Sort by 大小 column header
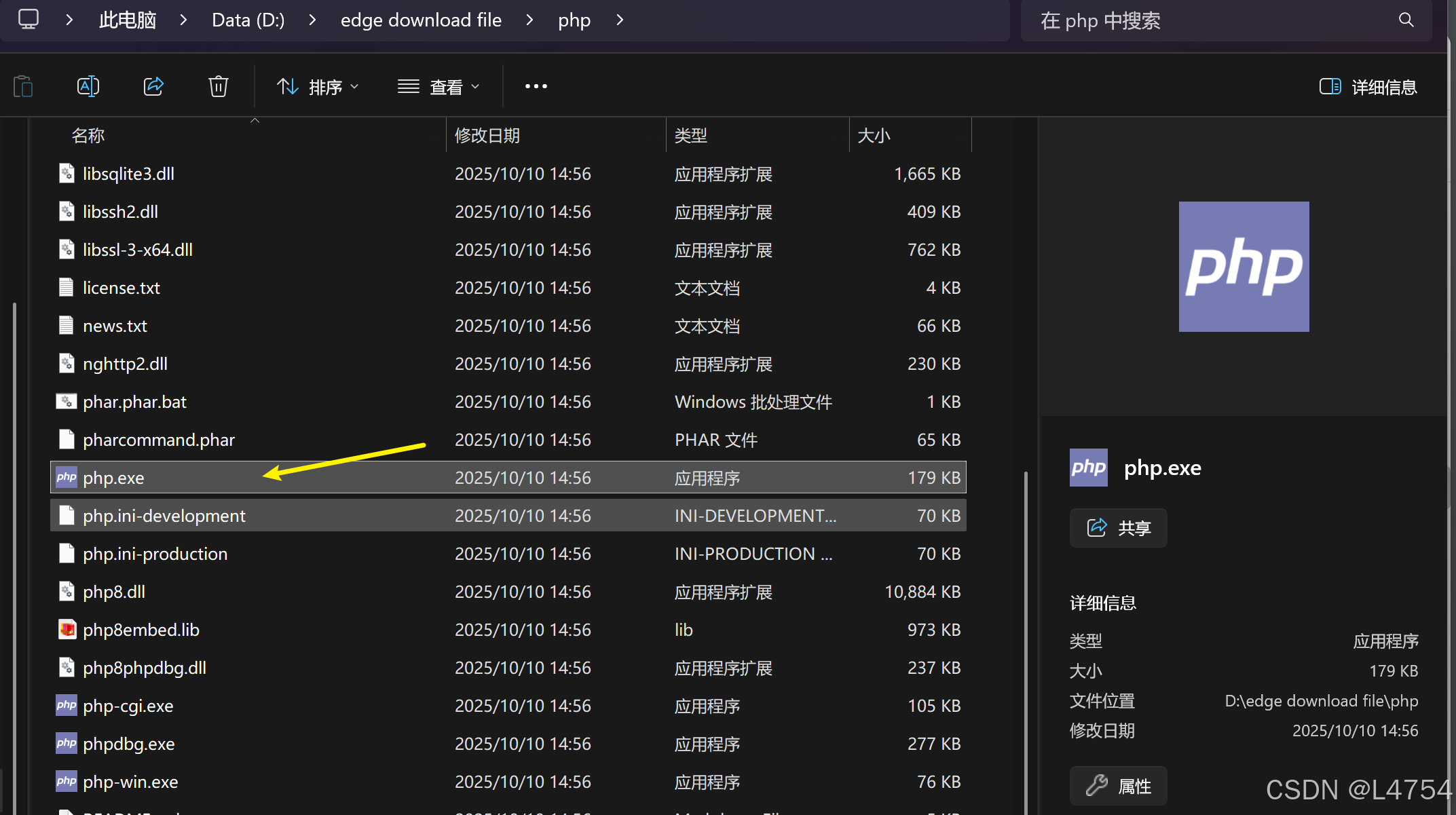The width and height of the screenshot is (1456, 815). coord(874,136)
